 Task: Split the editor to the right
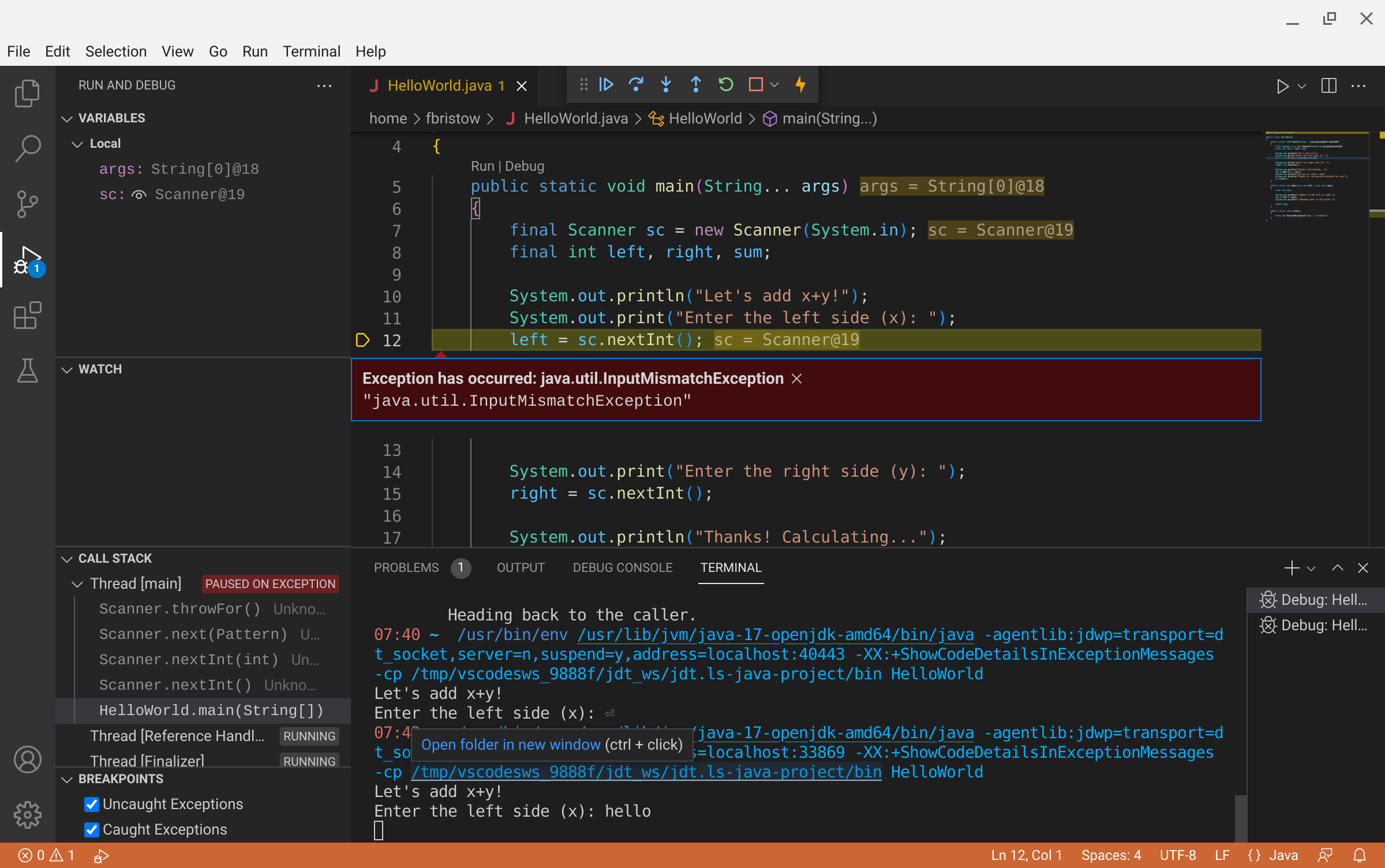[x=1328, y=86]
